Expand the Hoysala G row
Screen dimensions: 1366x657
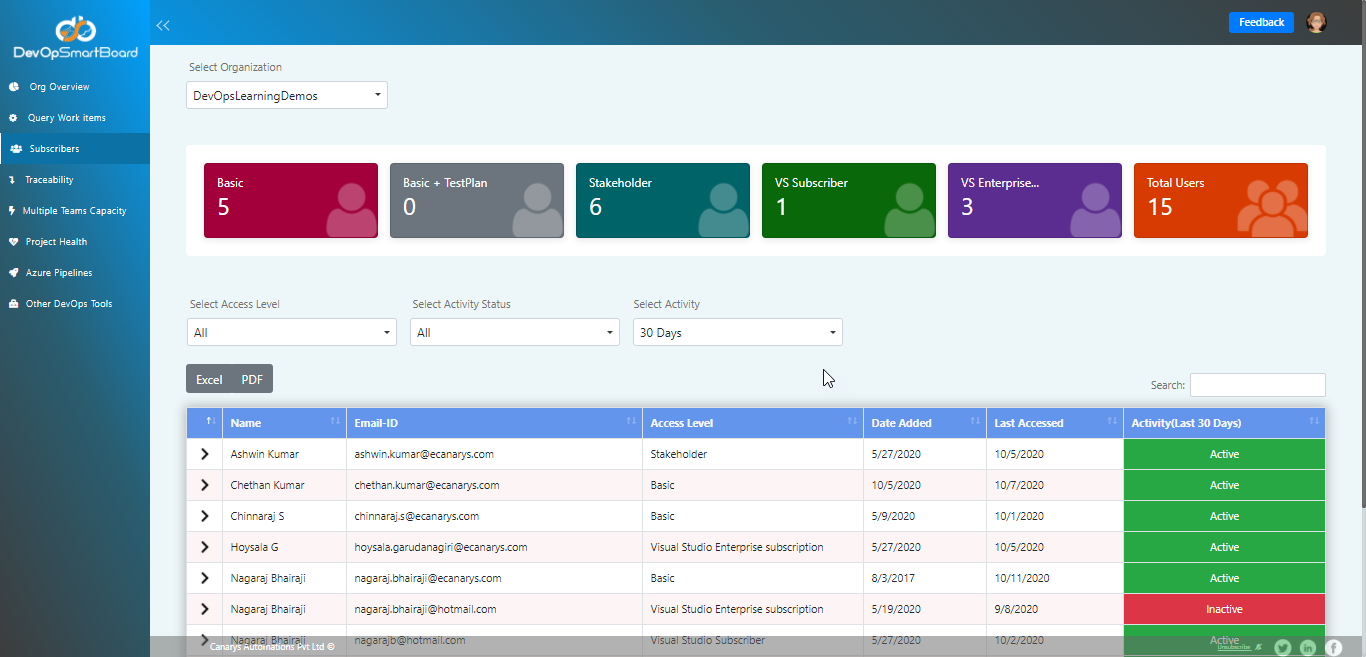(205, 547)
